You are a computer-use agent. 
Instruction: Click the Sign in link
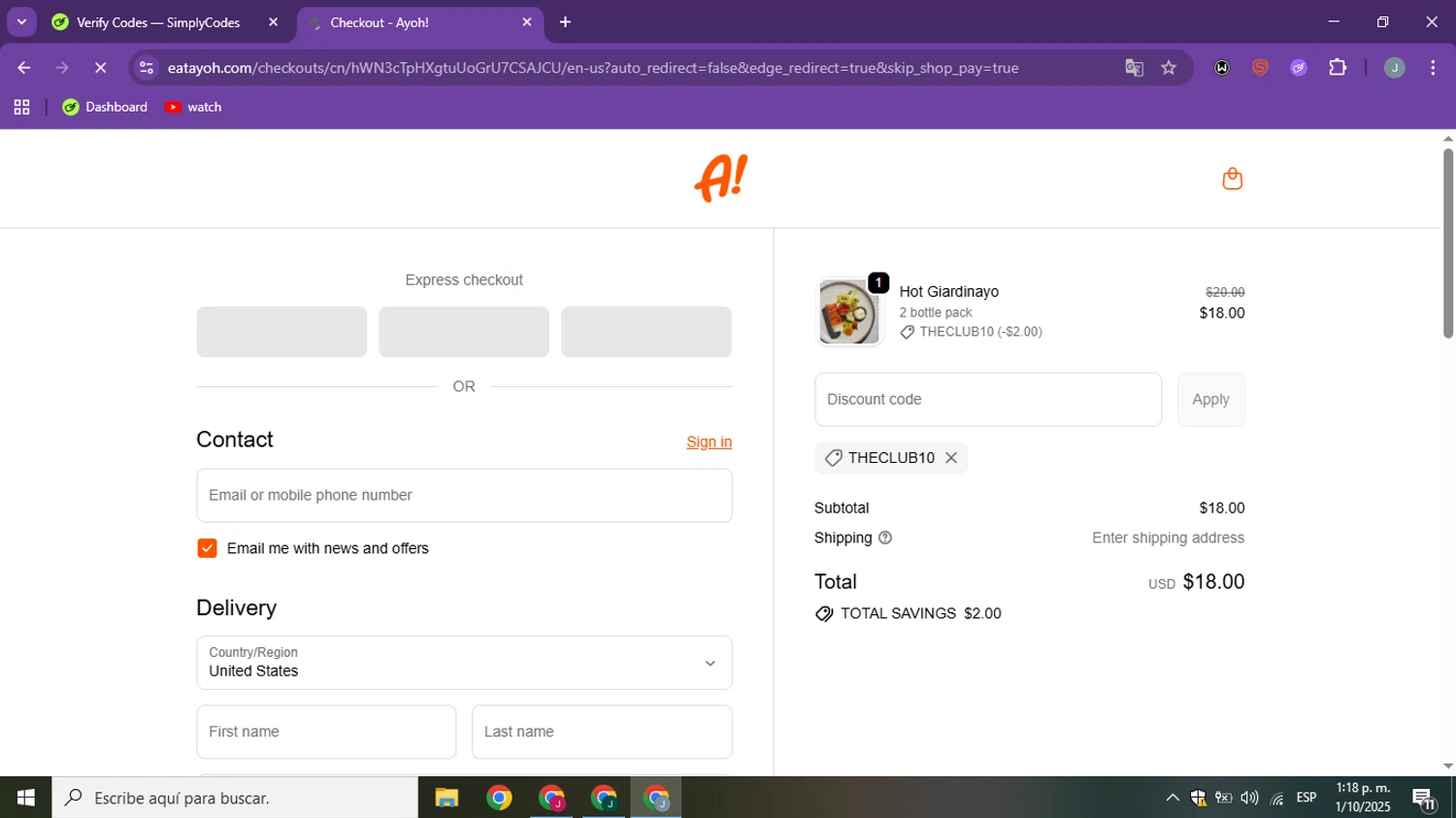[x=709, y=442]
